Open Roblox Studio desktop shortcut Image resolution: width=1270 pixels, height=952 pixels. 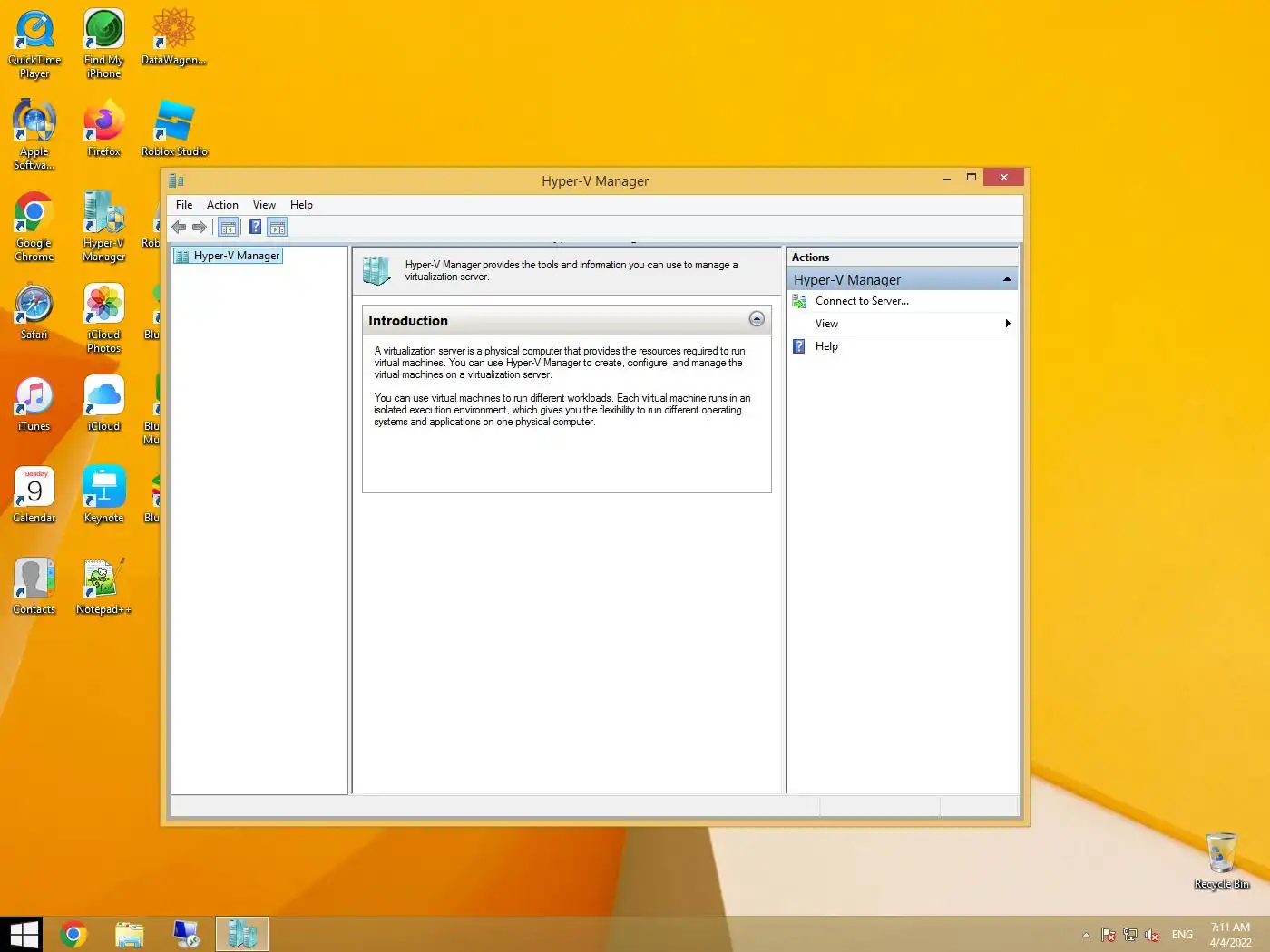click(x=174, y=130)
